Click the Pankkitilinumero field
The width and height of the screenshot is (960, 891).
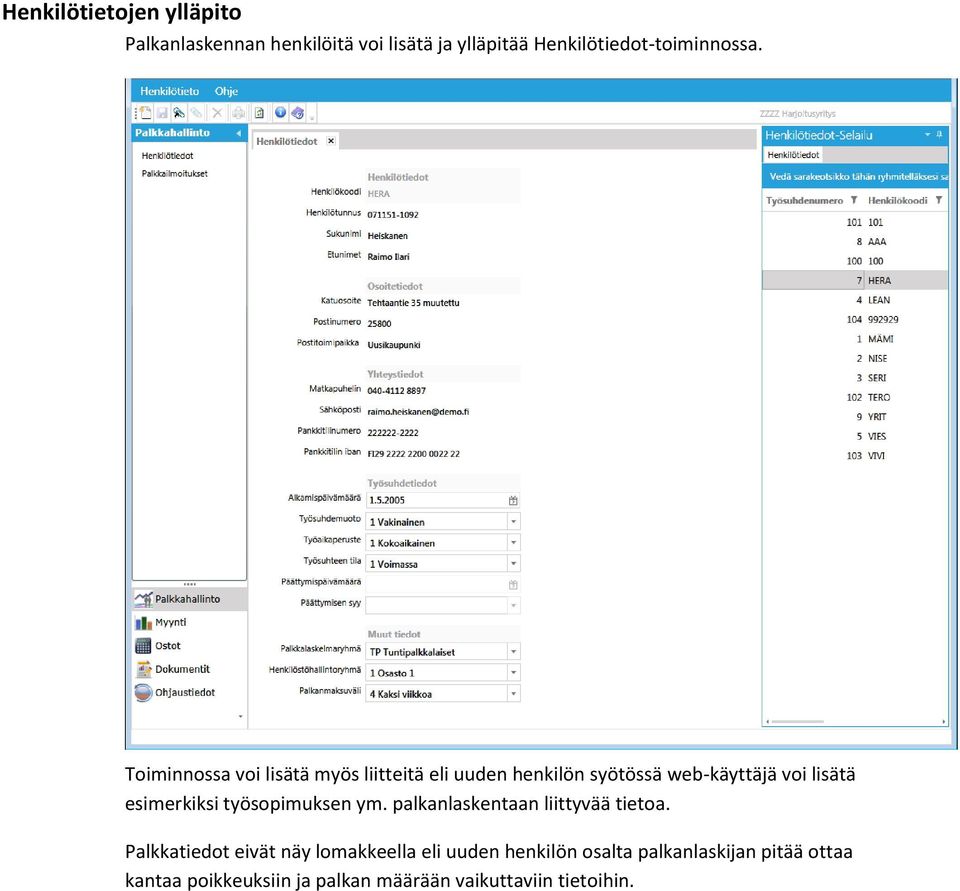(x=443, y=432)
